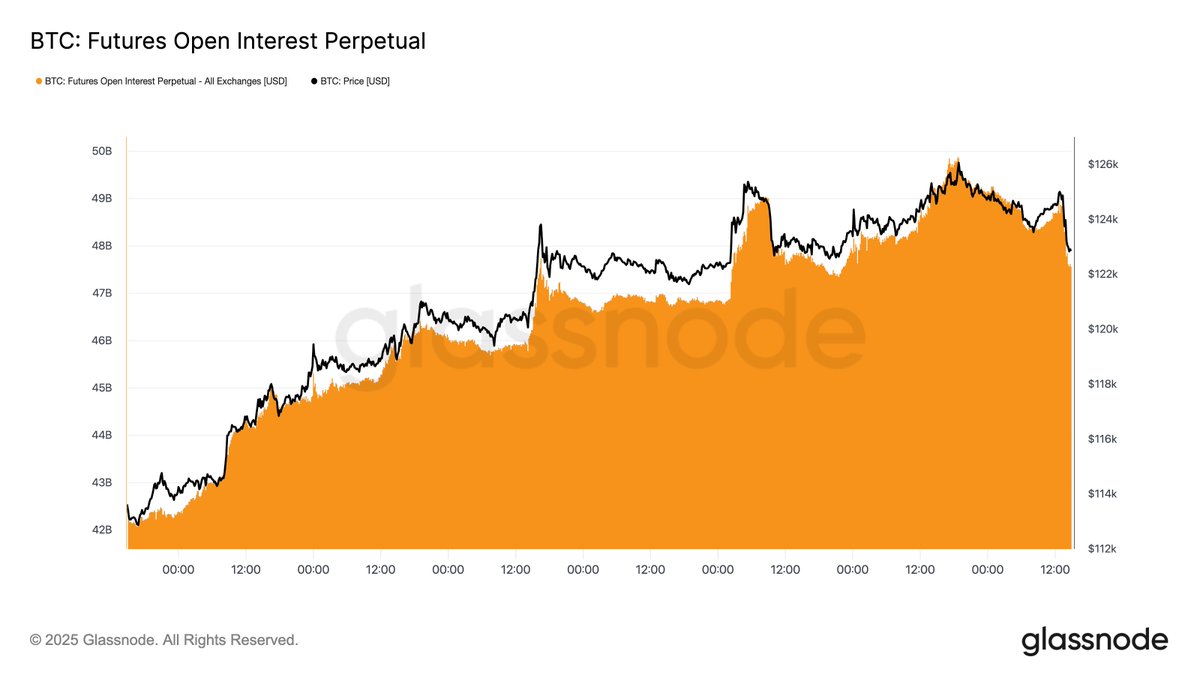1200x675 pixels.
Task: Click the glassnode logo in the footer
Action: coord(1094,640)
